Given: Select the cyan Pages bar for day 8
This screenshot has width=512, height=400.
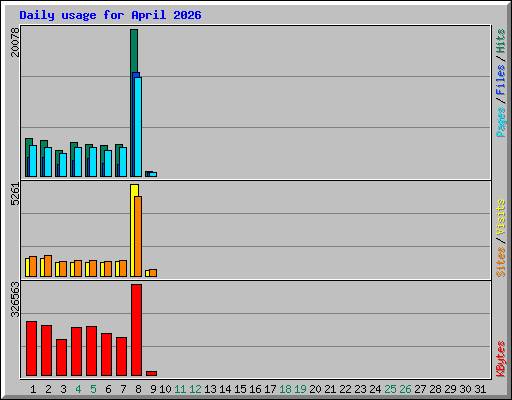Looking at the screenshot, I should tap(138, 127).
